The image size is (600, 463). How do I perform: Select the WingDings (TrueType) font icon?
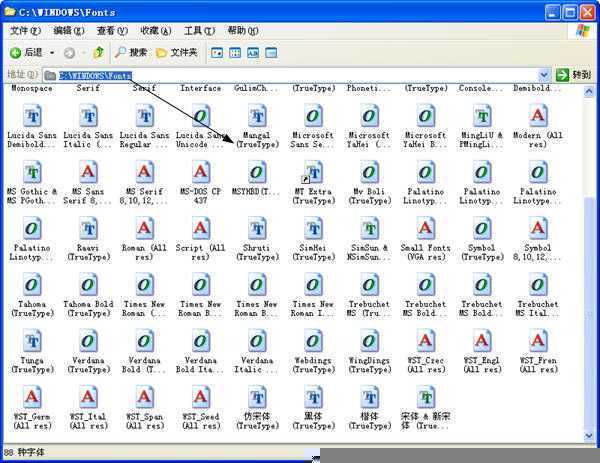click(370, 341)
